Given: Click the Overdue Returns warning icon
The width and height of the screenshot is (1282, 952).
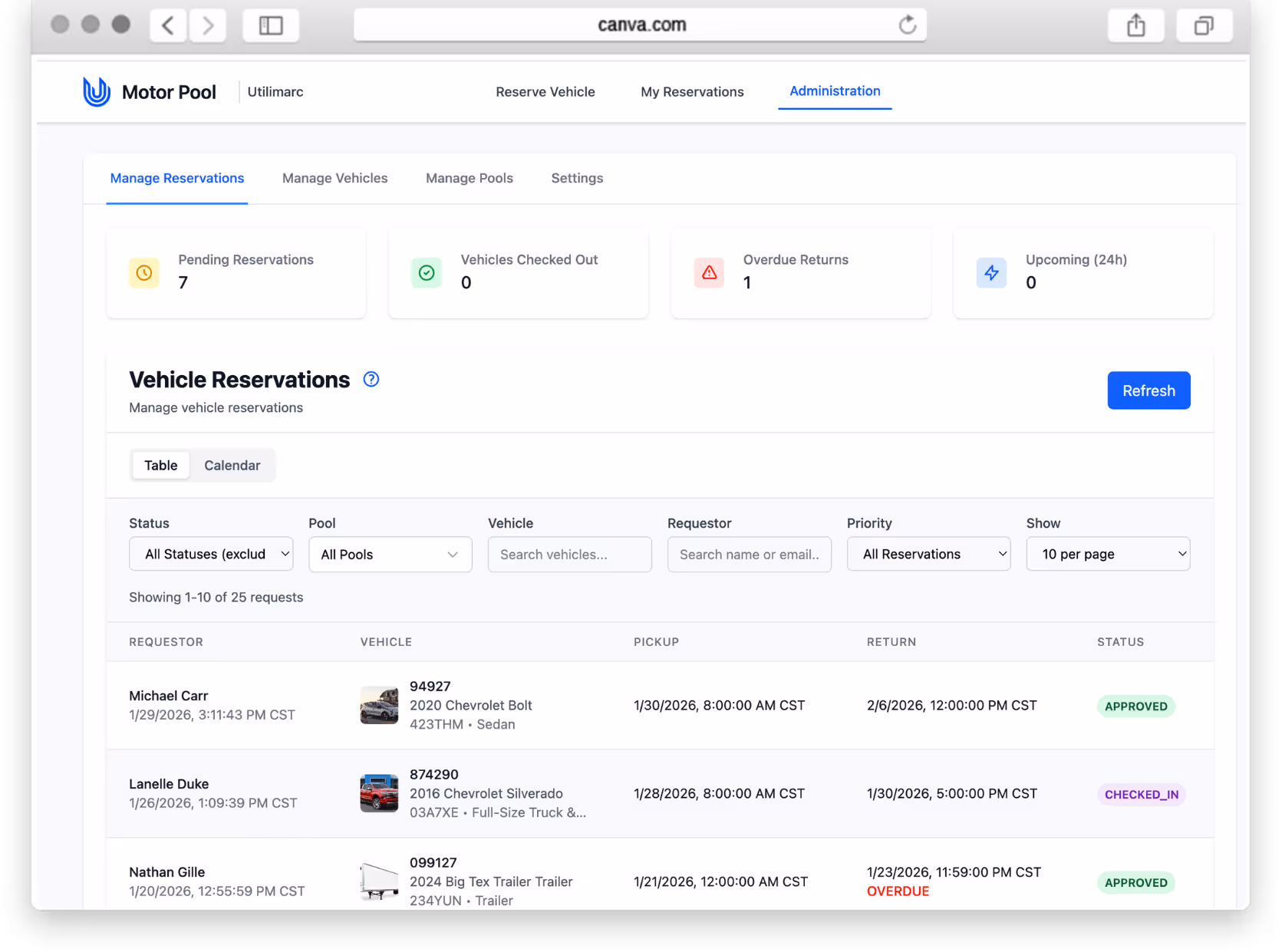Looking at the screenshot, I should (x=709, y=272).
